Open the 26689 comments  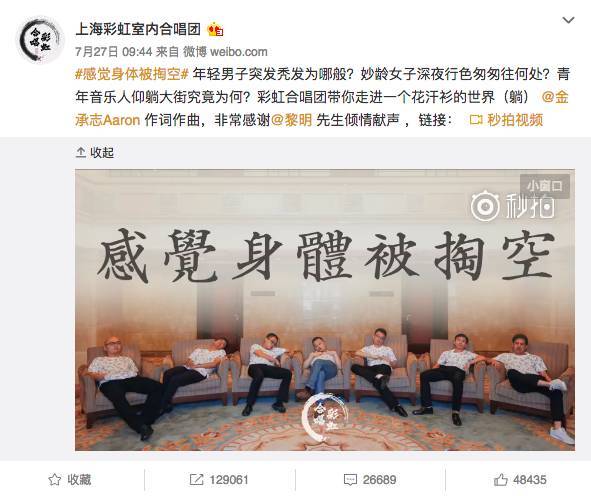(x=370, y=480)
